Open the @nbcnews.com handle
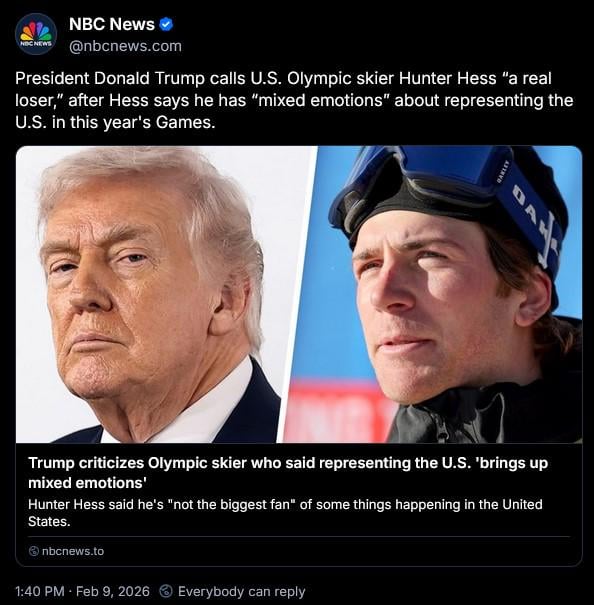The width and height of the screenshot is (594, 605). (x=125, y=46)
